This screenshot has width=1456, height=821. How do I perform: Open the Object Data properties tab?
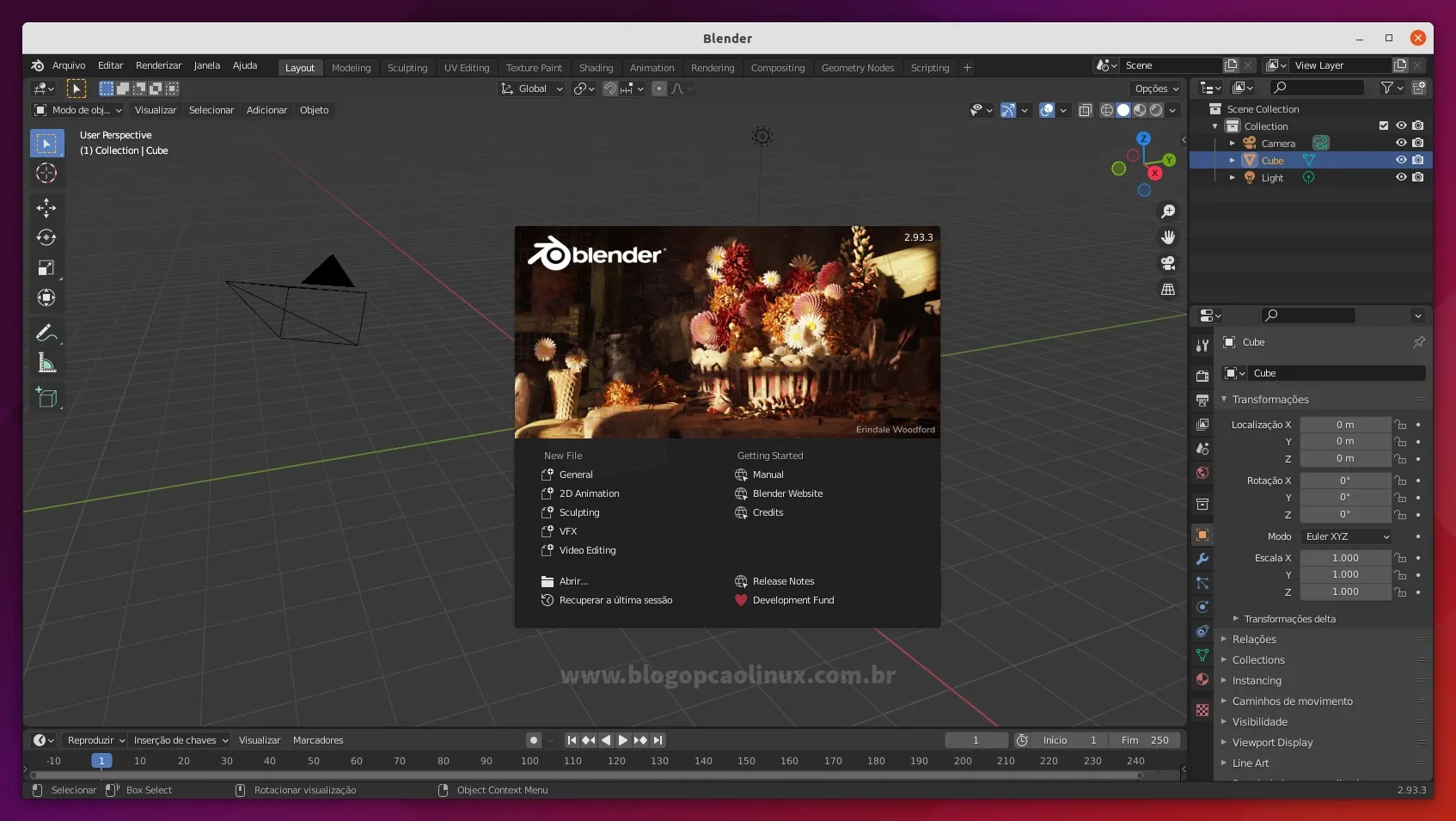(1202, 655)
